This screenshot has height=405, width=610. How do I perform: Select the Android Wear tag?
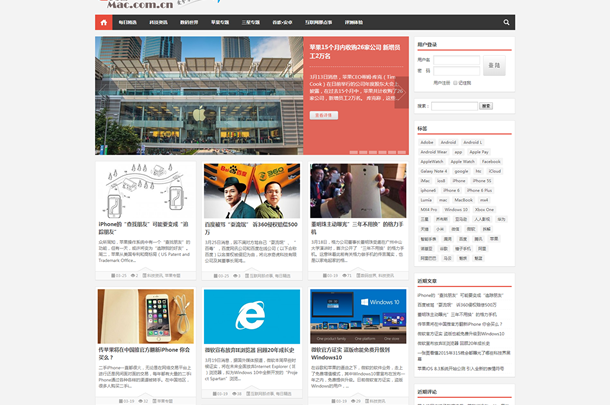point(433,152)
